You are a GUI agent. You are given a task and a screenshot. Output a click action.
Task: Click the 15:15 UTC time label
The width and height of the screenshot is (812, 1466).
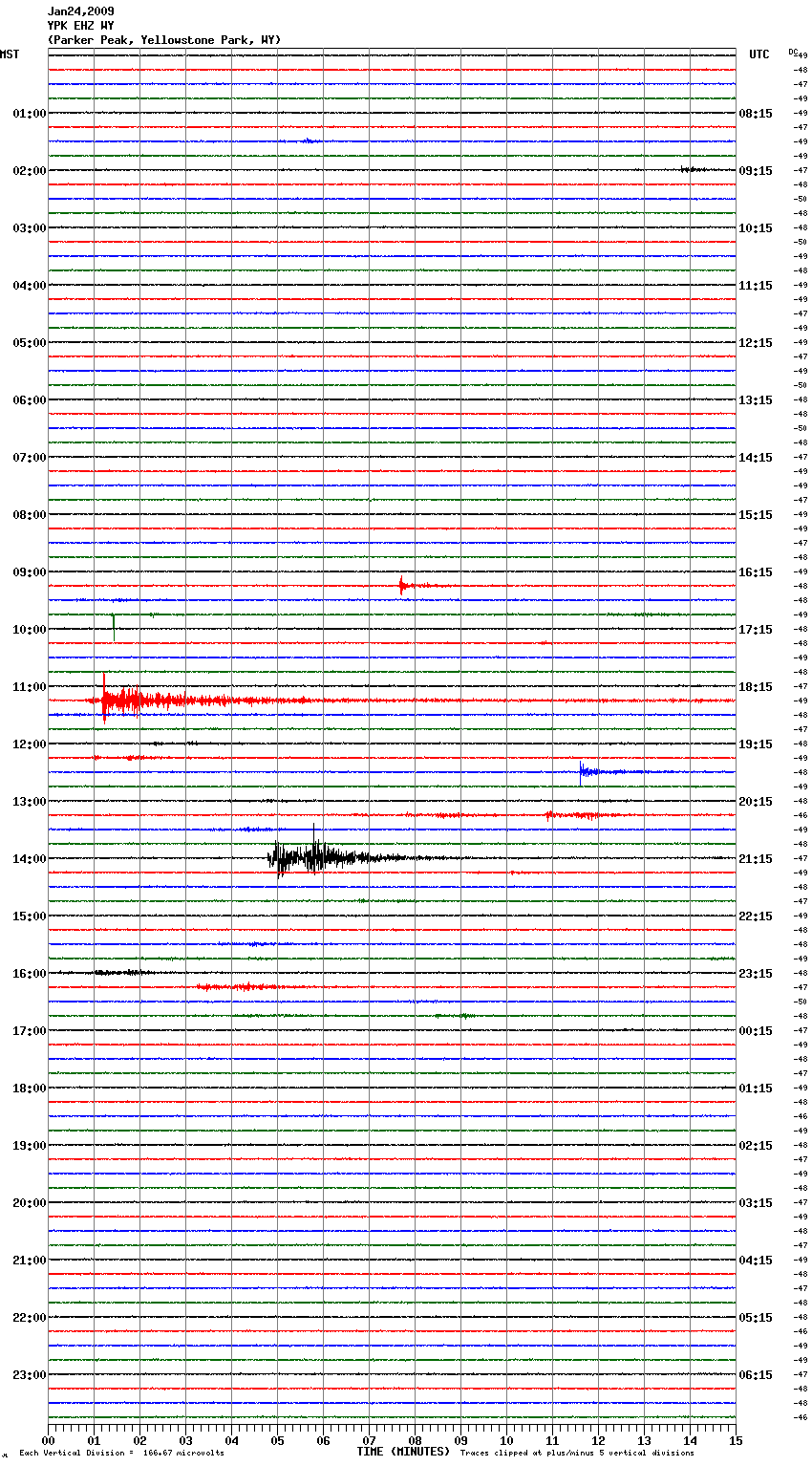(756, 515)
